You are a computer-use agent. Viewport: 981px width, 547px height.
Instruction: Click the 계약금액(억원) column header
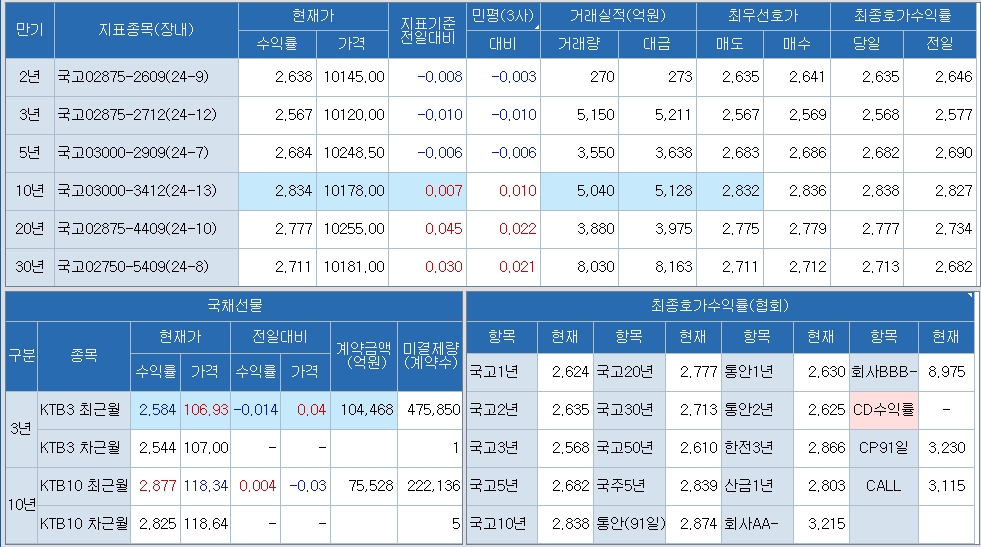364,356
